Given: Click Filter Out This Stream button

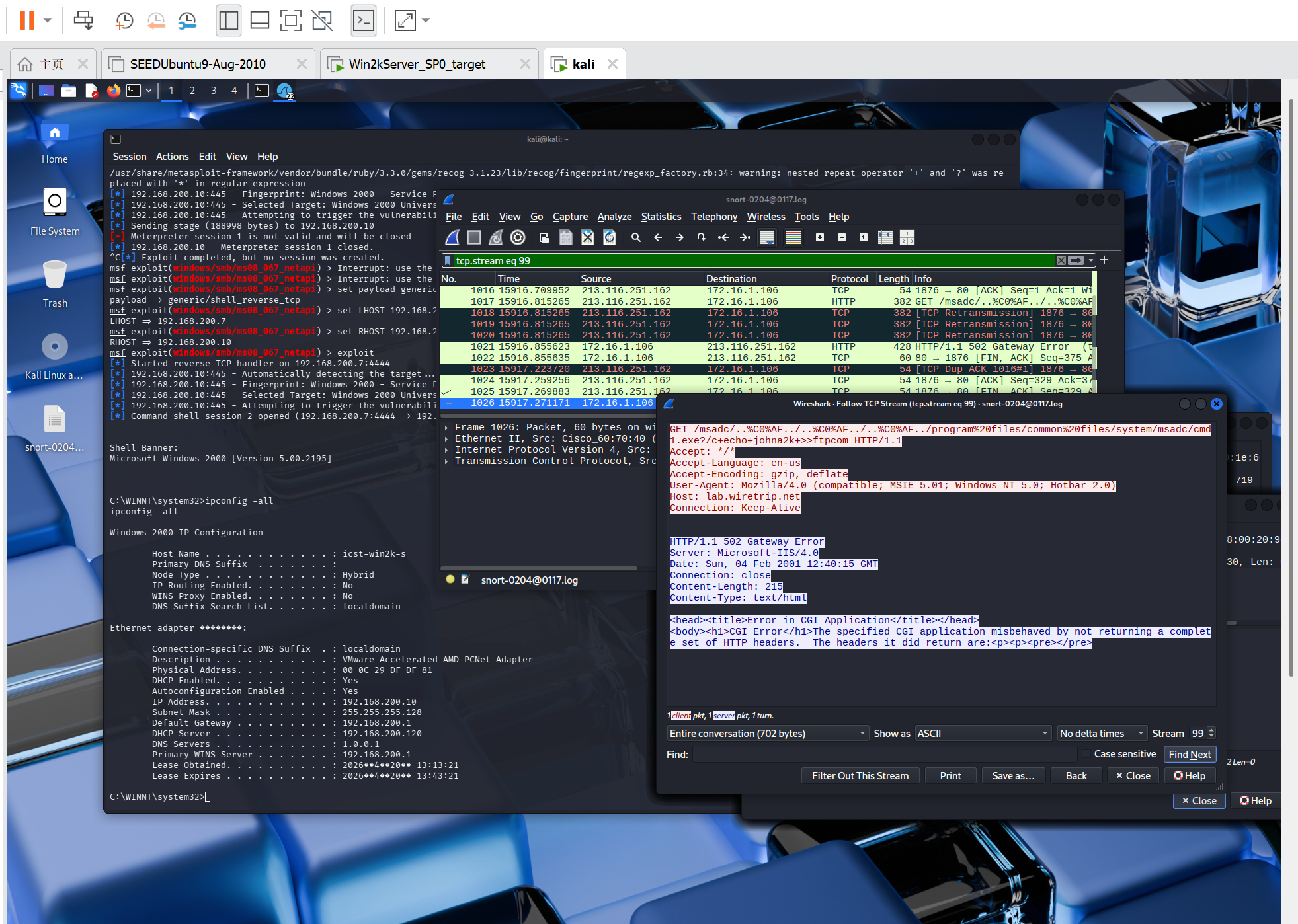Looking at the screenshot, I should [860, 776].
